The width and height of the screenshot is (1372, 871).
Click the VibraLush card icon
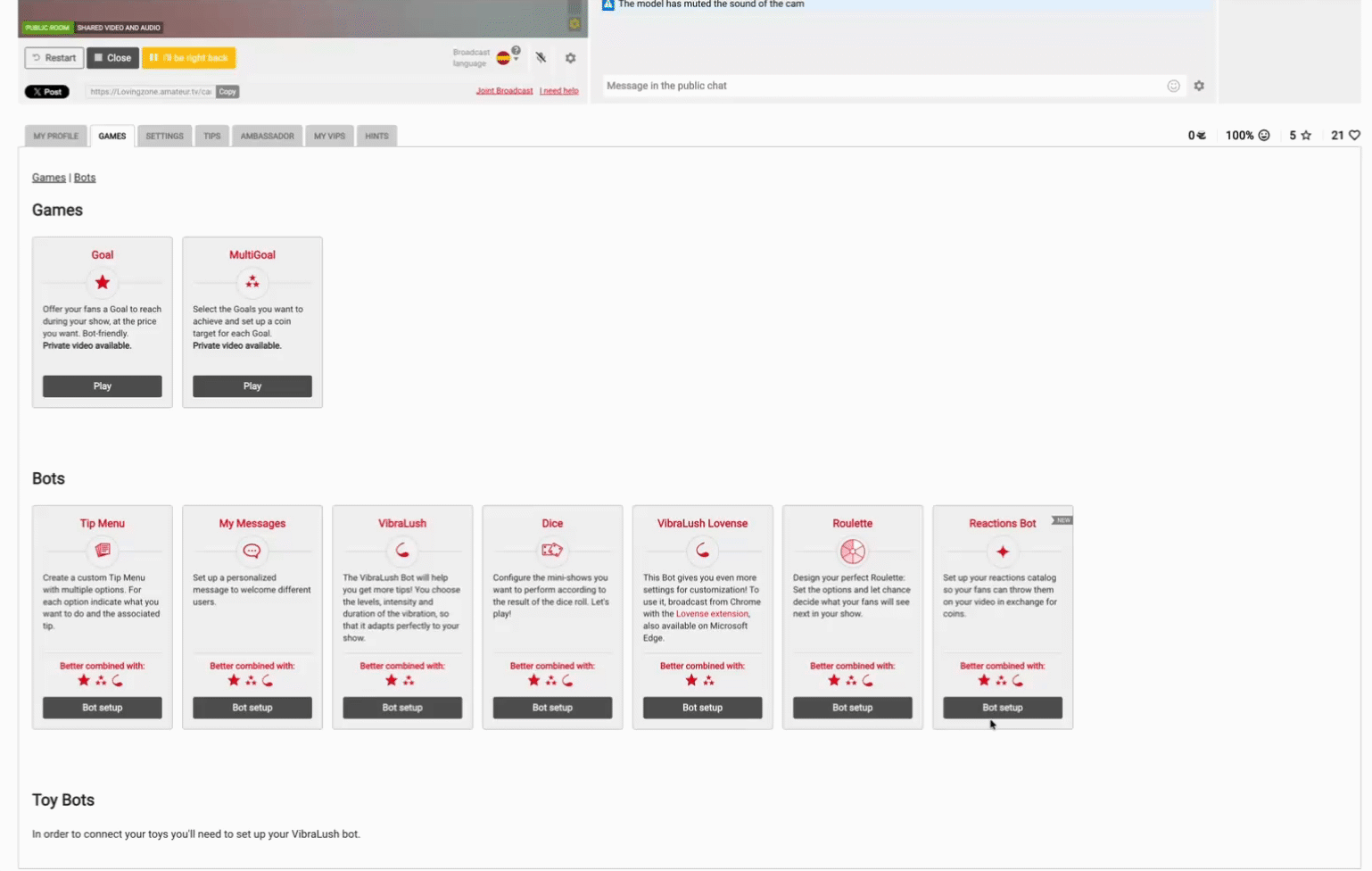(402, 551)
